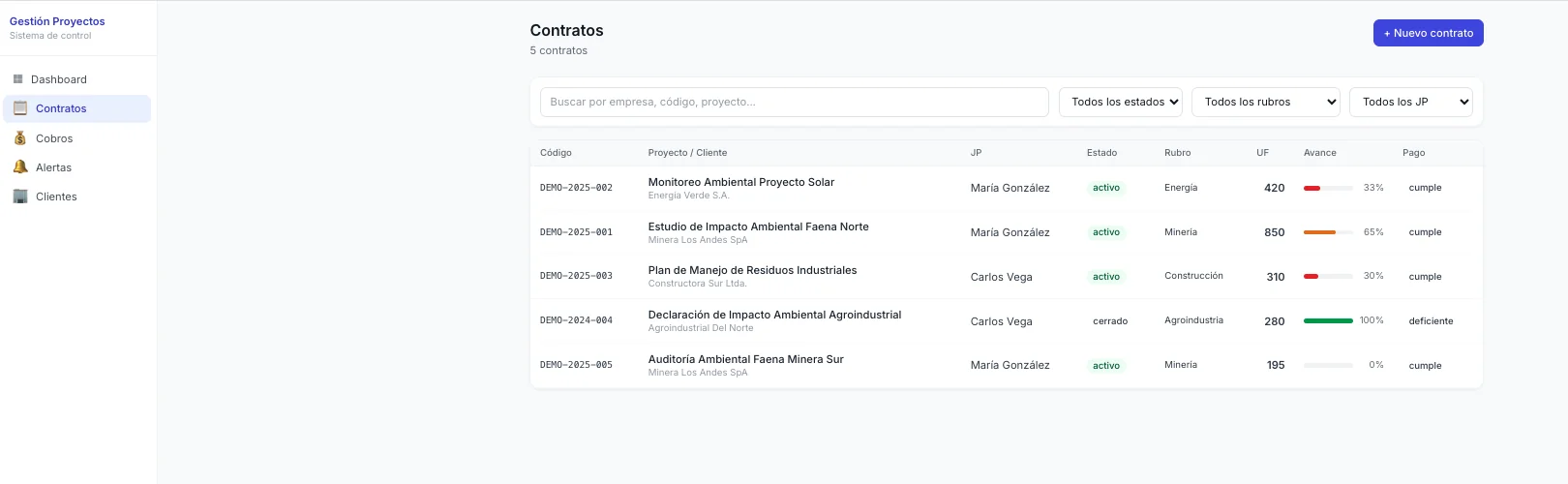The height and width of the screenshot is (484, 1568).
Task: Click the Pago column header
Action: pos(1413,153)
